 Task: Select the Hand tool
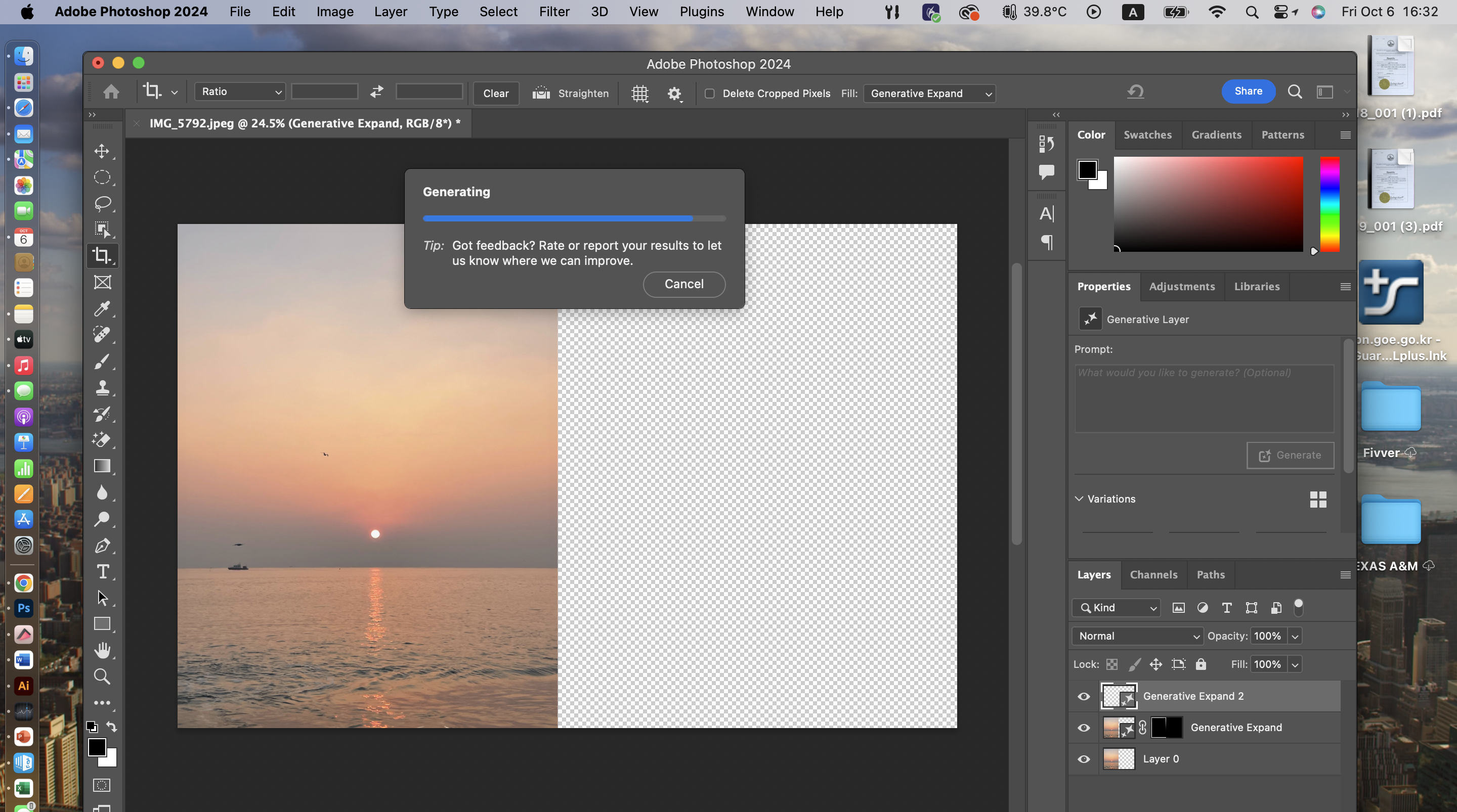(102, 650)
